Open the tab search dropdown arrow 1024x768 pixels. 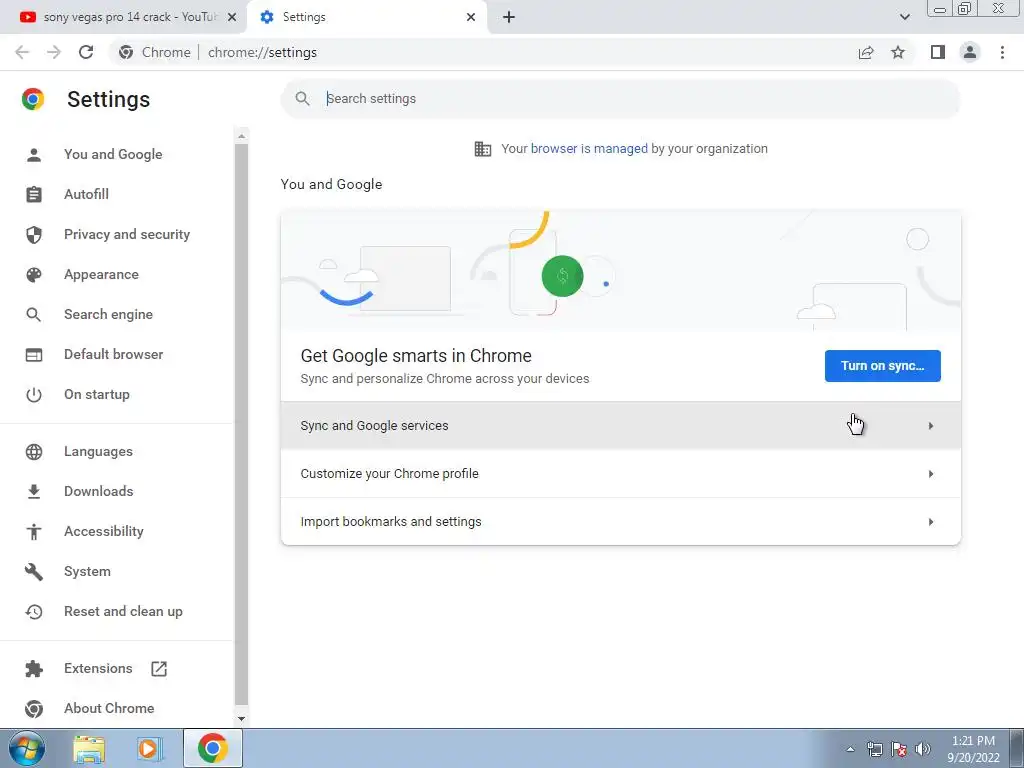point(904,17)
